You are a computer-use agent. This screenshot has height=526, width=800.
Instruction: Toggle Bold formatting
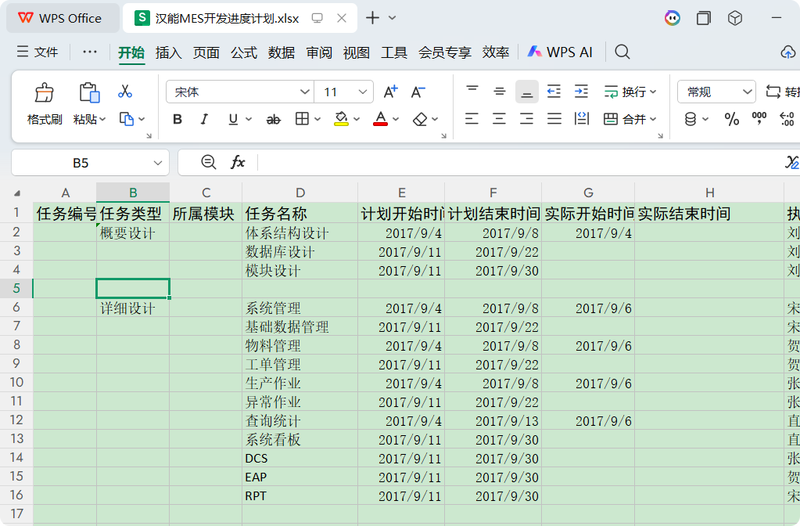pos(178,119)
